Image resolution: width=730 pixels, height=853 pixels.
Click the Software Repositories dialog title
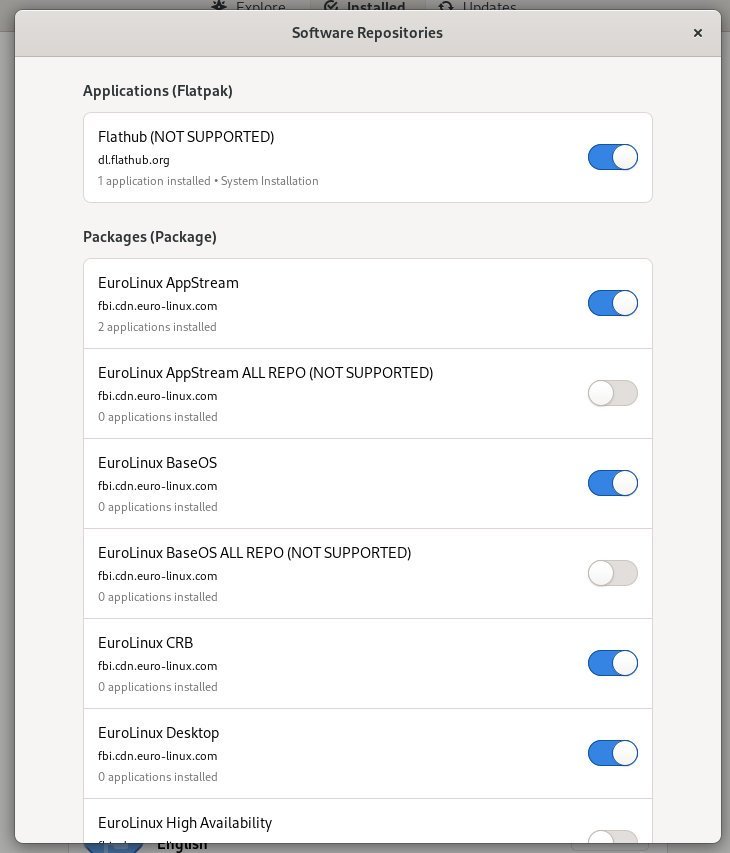click(367, 33)
